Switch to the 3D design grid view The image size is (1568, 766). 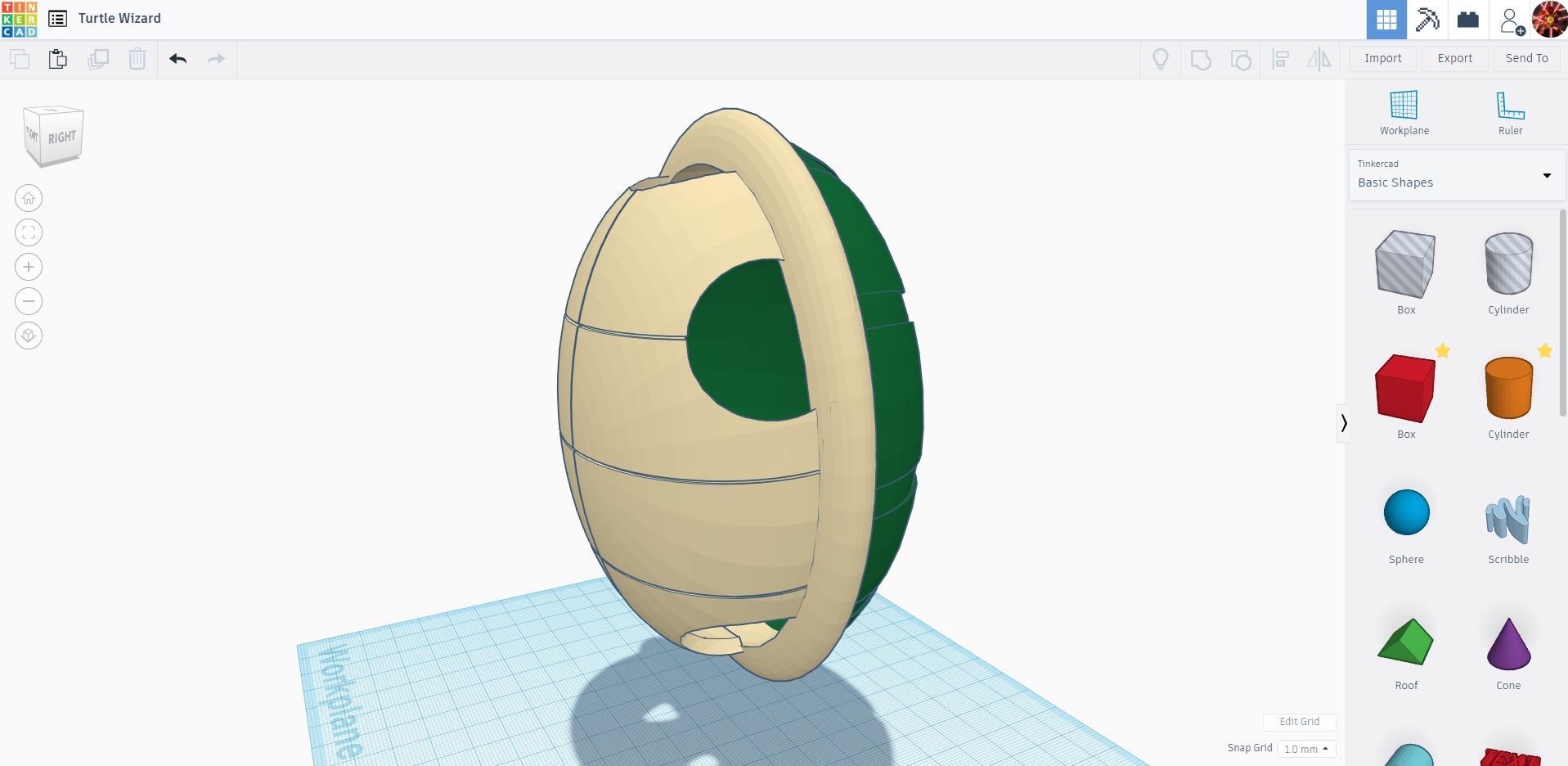[x=1386, y=20]
